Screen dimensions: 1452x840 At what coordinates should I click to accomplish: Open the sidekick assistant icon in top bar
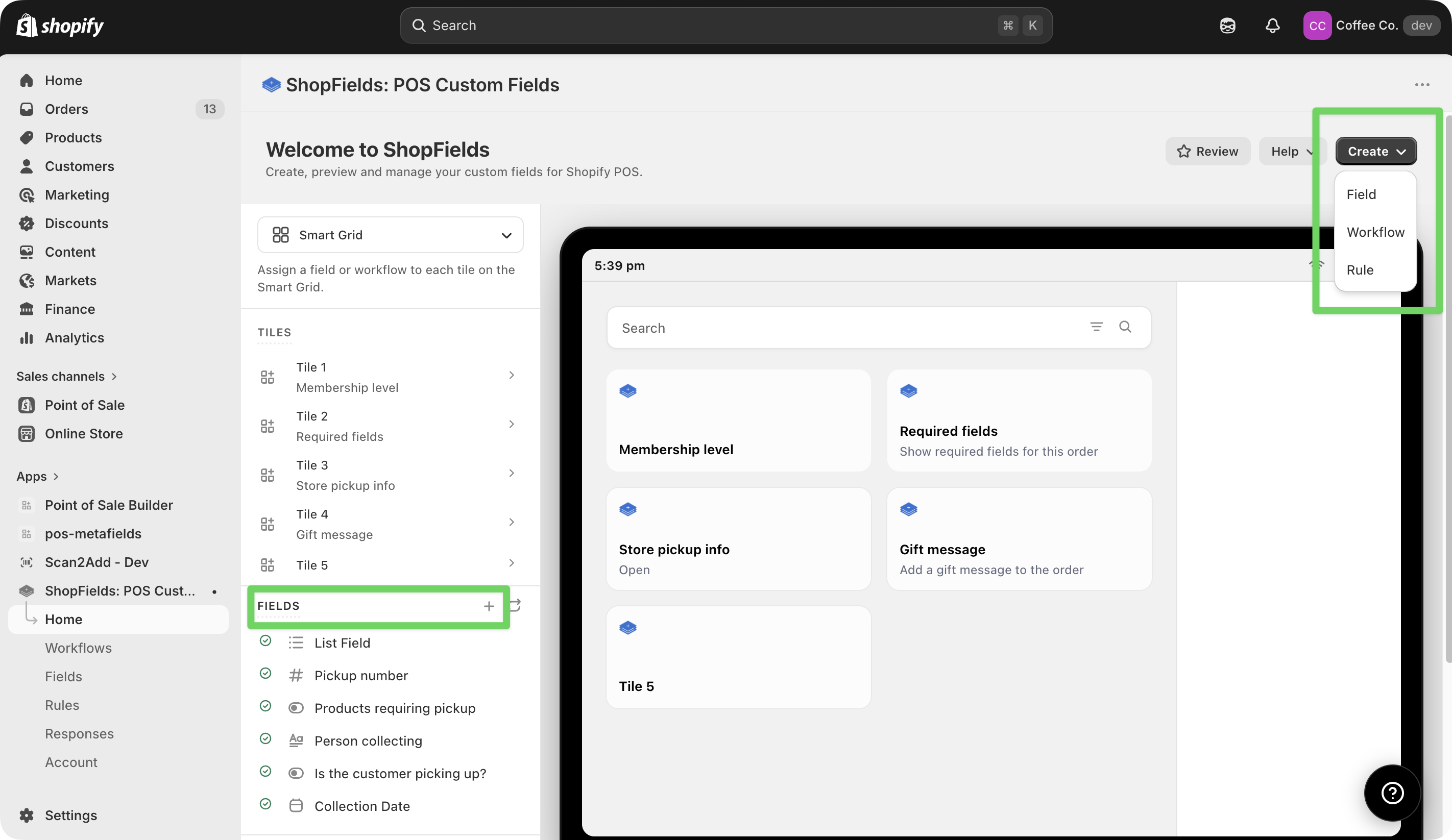[1227, 26]
